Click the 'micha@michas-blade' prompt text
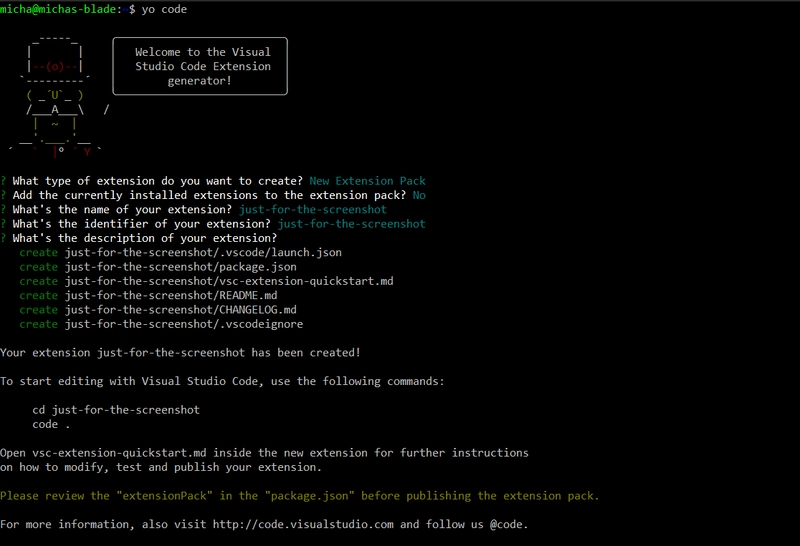The width and height of the screenshot is (800, 546). 58,9
